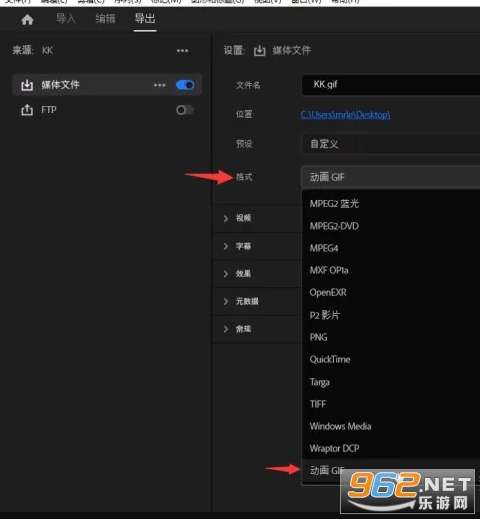The width and height of the screenshot is (480, 519).
Task: Open 媒体文件 row options ellipsis
Action: coord(160,85)
